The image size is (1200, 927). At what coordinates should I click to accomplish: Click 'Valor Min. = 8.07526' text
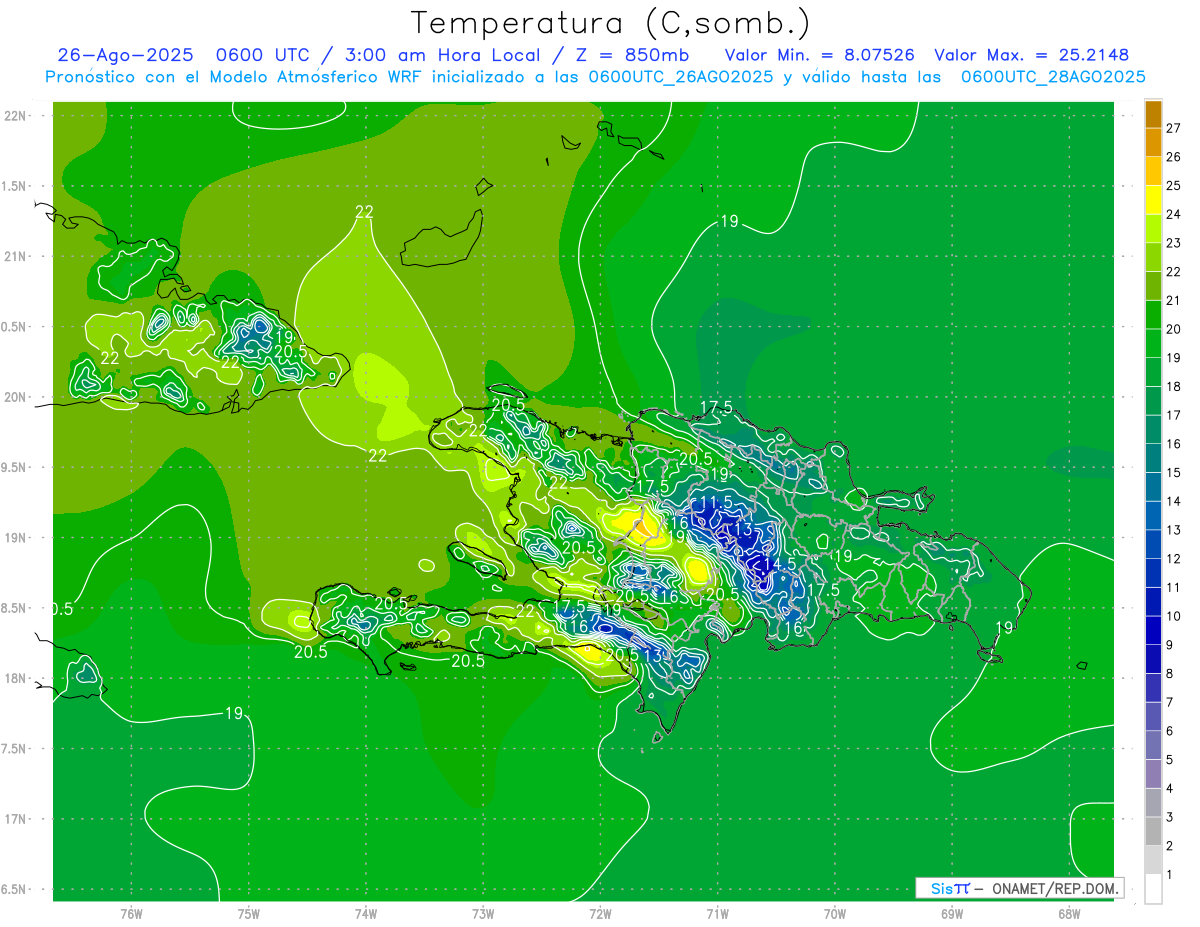point(819,55)
